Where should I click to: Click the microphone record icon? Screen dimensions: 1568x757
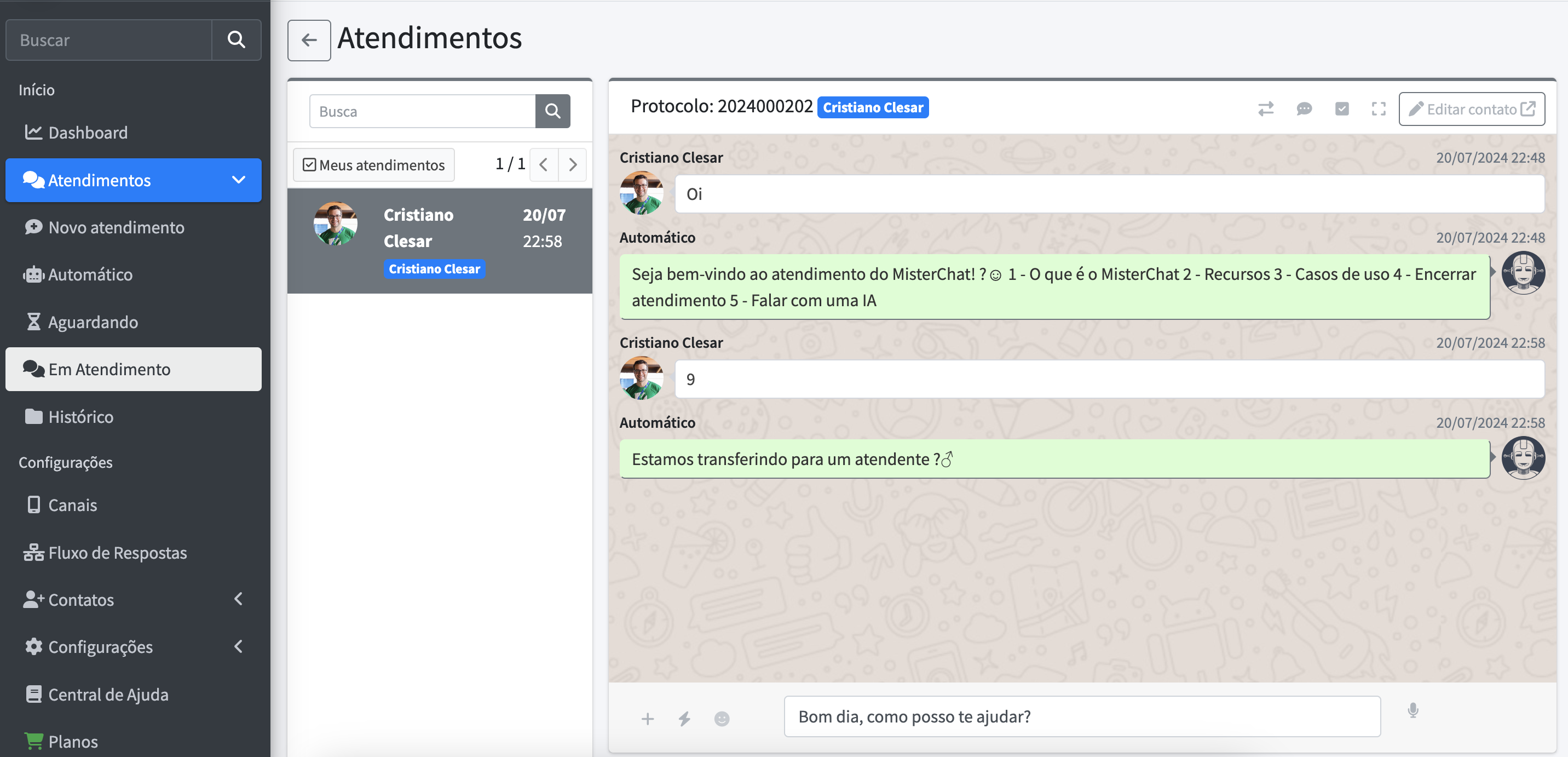pos(1413,710)
